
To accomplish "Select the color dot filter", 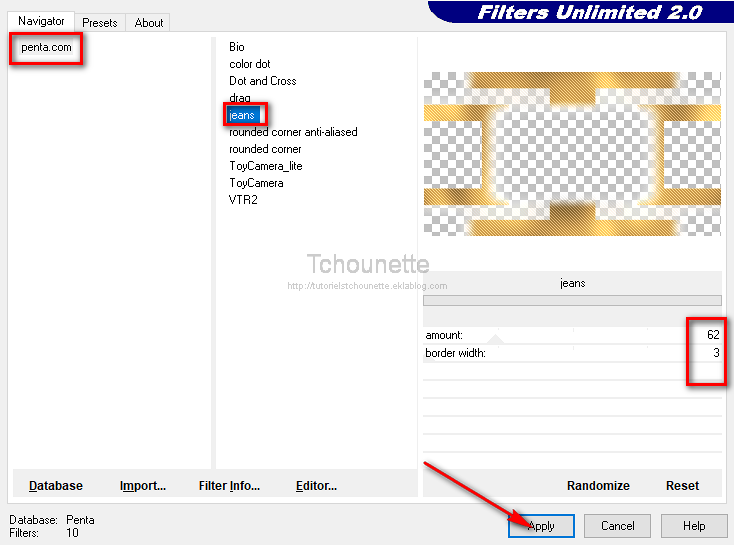I will [249, 64].
